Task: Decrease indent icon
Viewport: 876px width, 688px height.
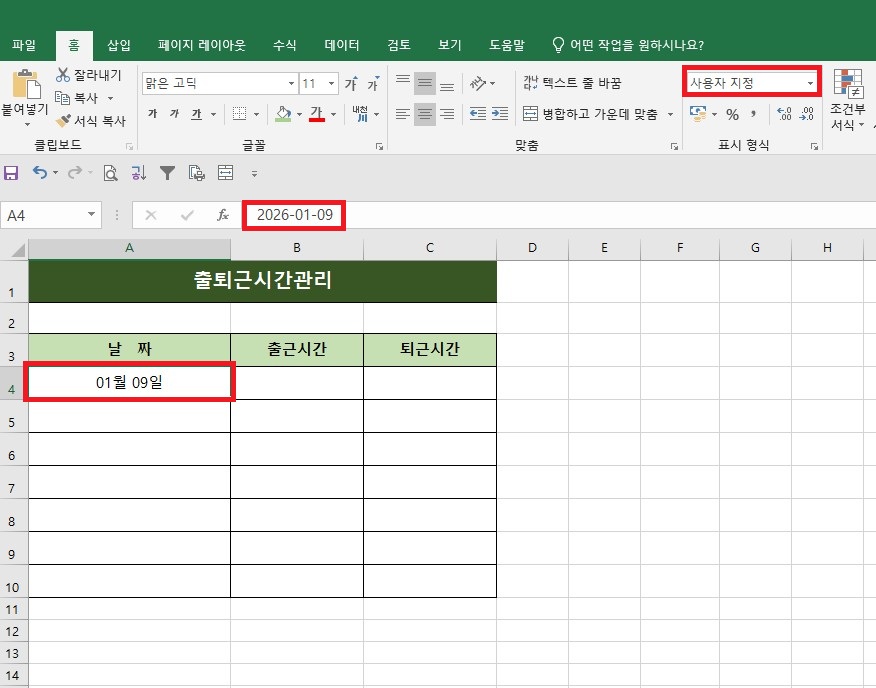Action: click(478, 114)
